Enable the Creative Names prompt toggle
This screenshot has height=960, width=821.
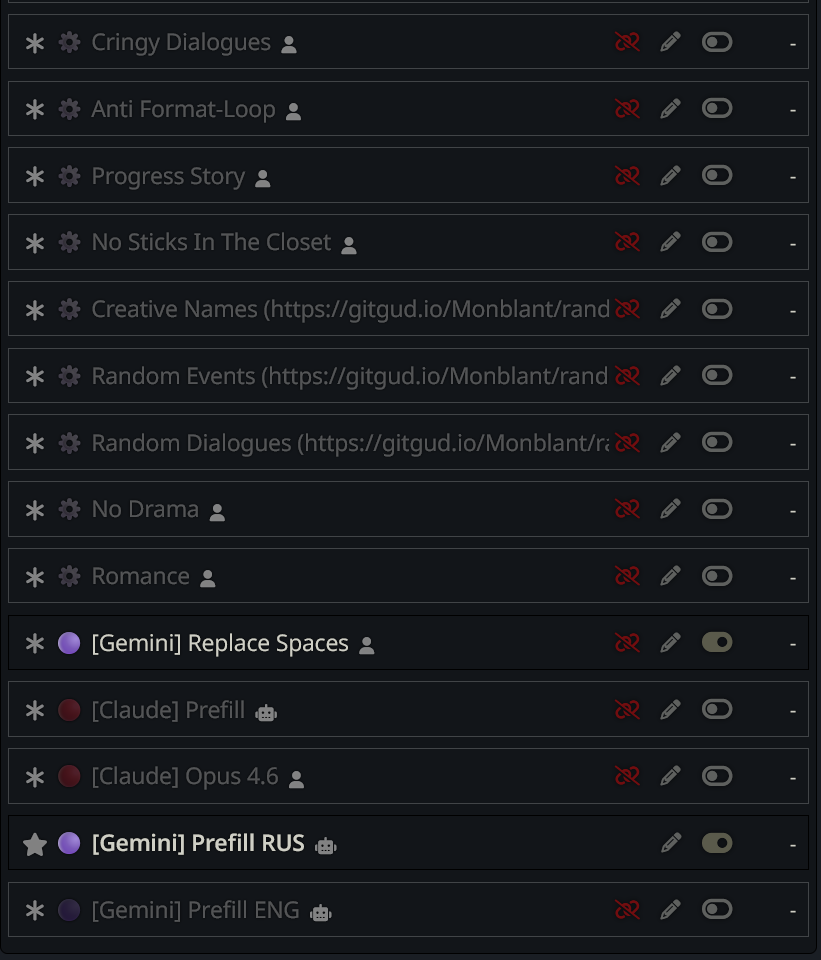(x=717, y=309)
